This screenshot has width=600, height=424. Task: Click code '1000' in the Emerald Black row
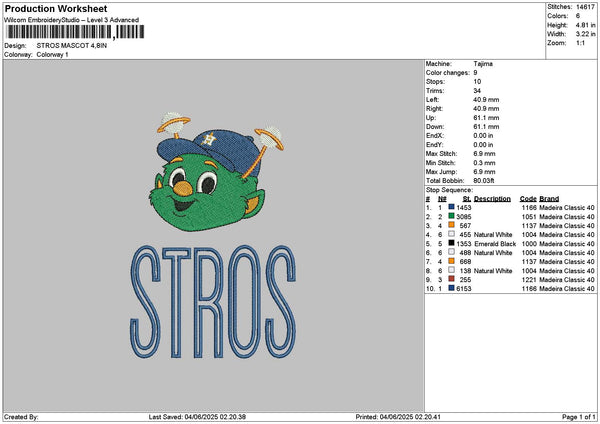(529, 244)
